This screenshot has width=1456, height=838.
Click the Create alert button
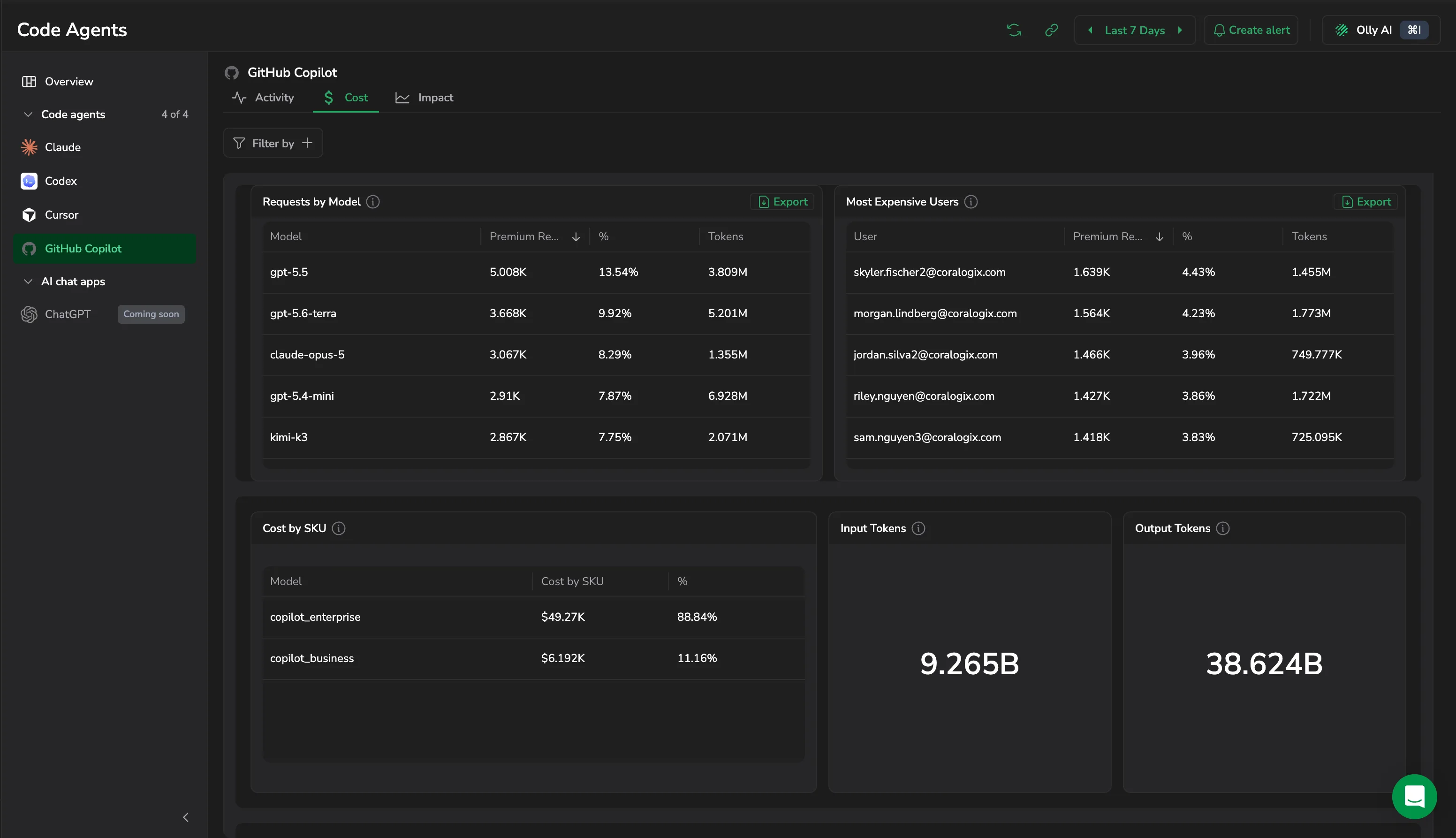click(x=1251, y=30)
